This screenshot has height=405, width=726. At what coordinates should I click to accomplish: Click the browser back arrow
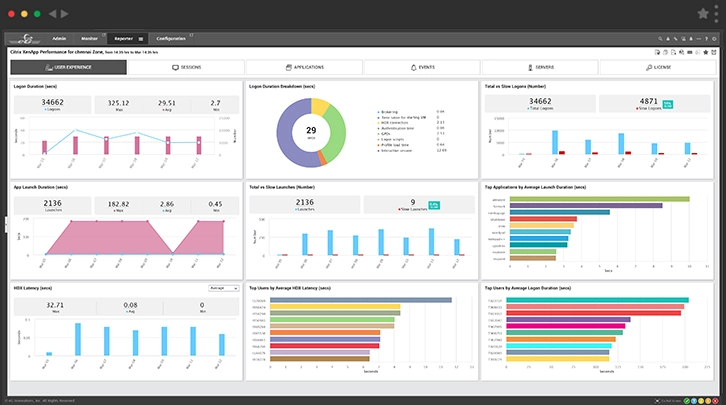[x=52, y=14]
